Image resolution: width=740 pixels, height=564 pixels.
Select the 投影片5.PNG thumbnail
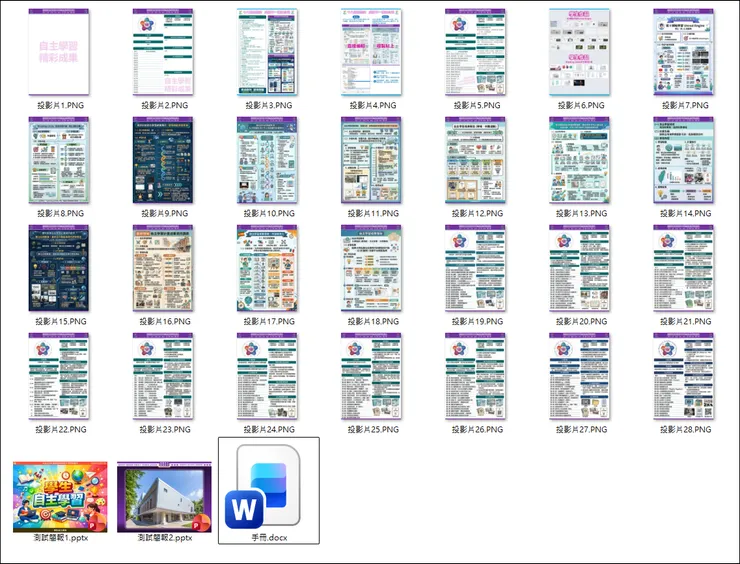tap(475, 52)
